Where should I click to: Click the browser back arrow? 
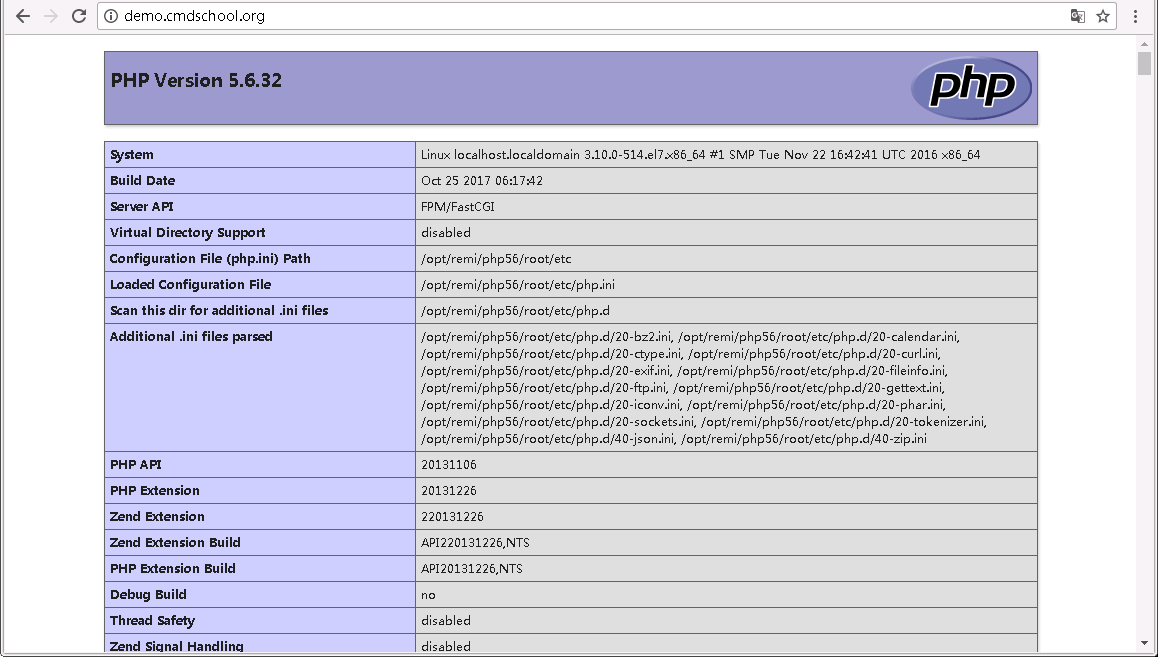point(22,16)
